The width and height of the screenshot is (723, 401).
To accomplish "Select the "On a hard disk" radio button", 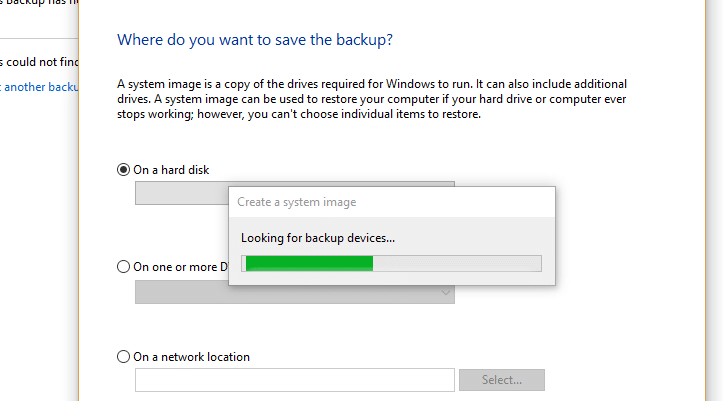I will point(124,170).
